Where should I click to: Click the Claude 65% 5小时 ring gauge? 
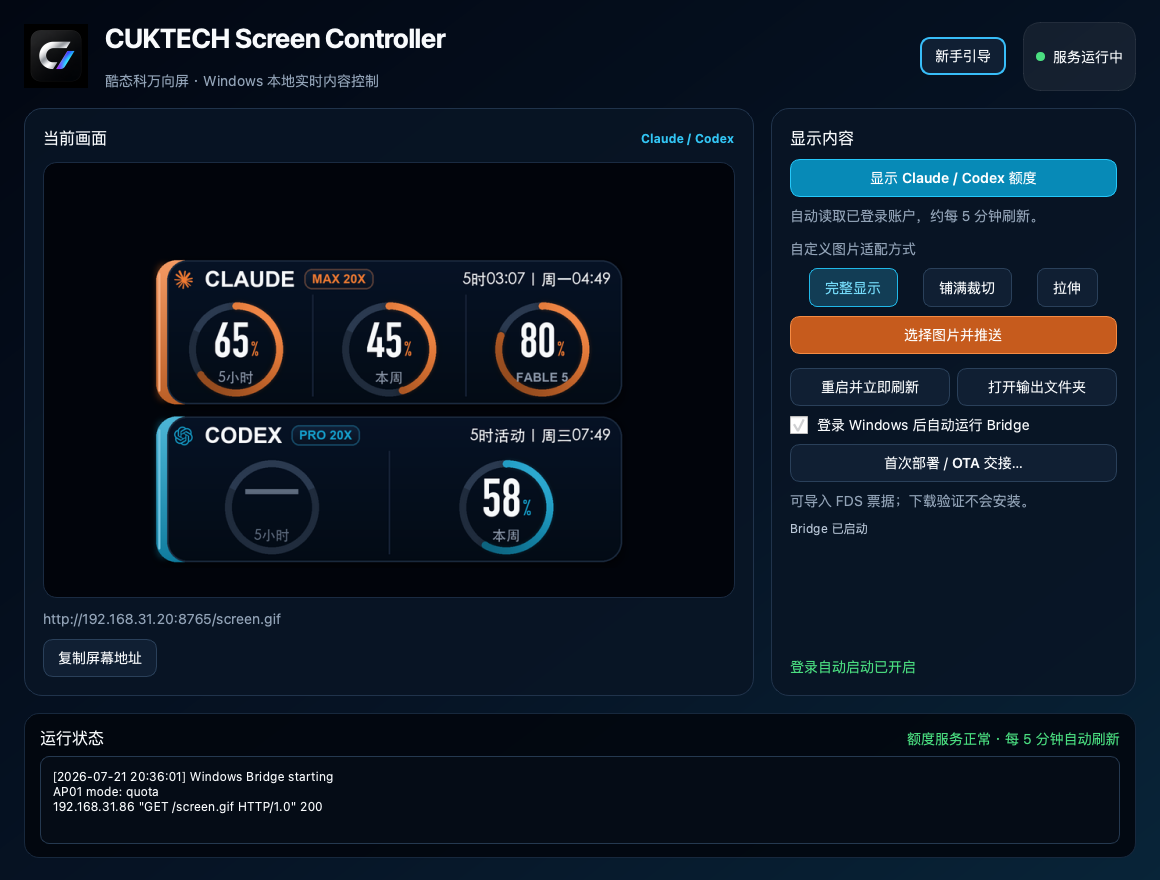tap(236, 349)
